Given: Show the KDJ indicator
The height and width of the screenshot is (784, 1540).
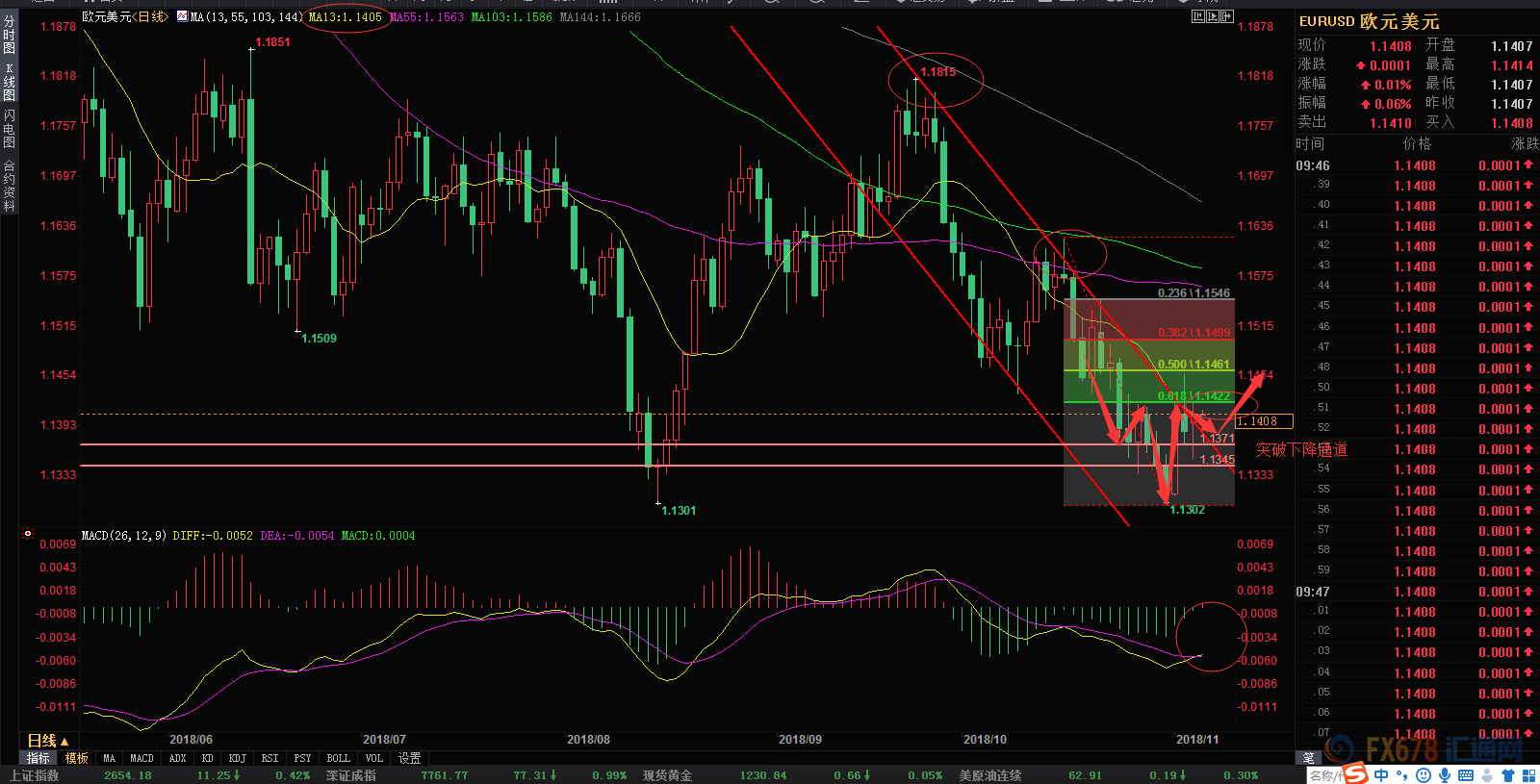Looking at the screenshot, I should point(237,758).
